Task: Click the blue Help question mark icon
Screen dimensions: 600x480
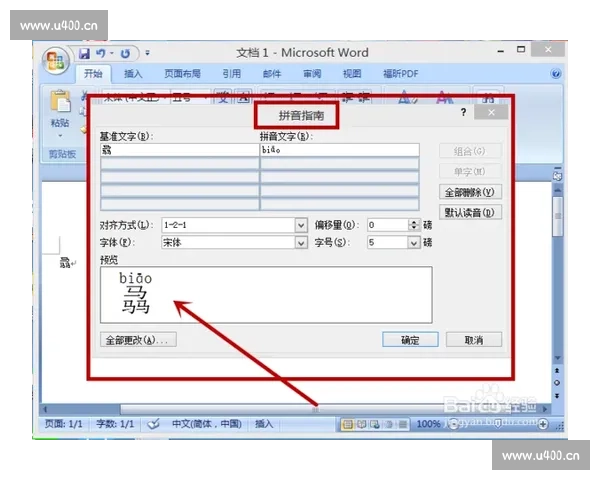Action: point(555,74)
